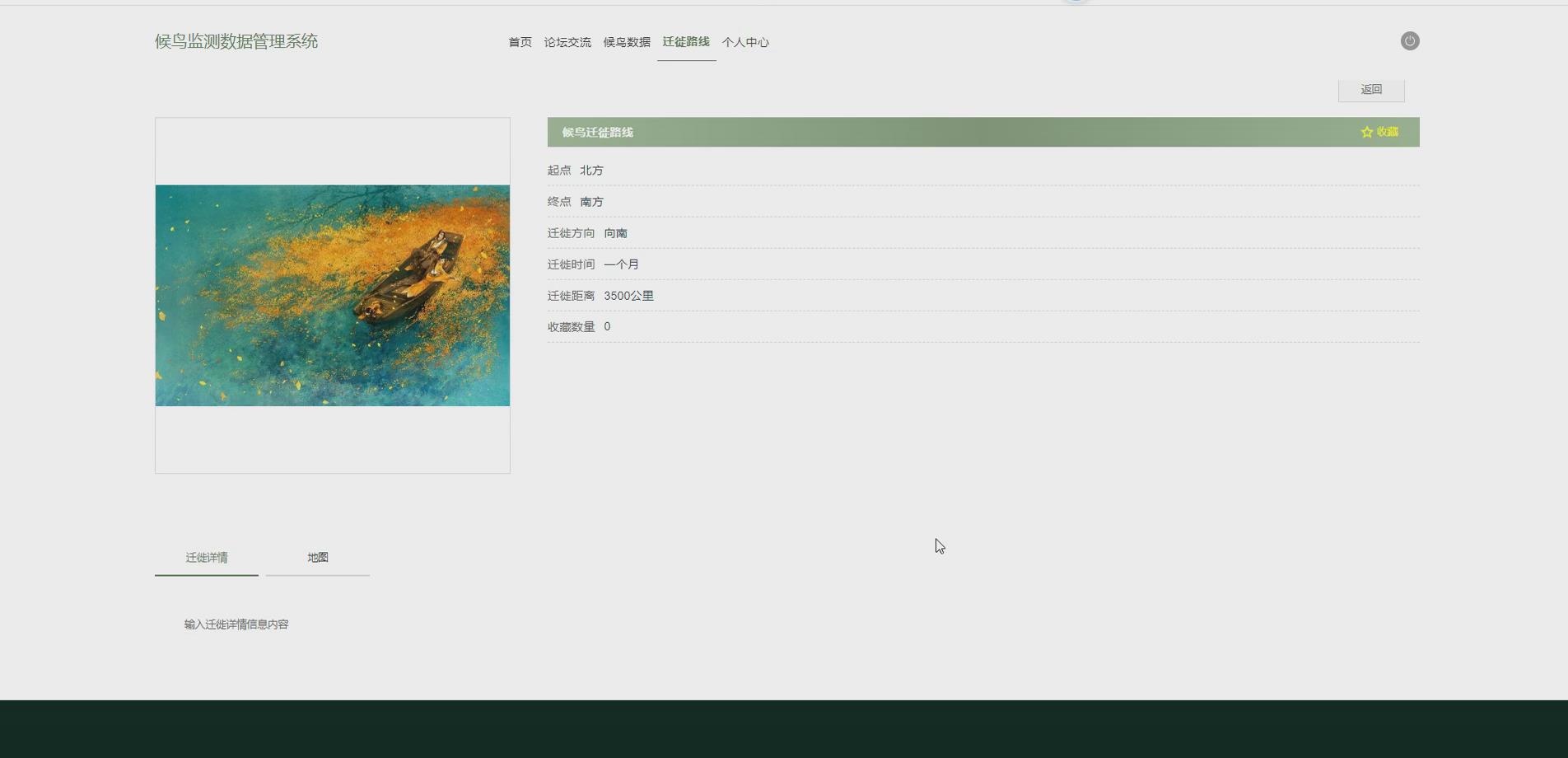Click the 迁徙方向 label
The height and width of the screenshot is (758, 1568).
(571, 233)
